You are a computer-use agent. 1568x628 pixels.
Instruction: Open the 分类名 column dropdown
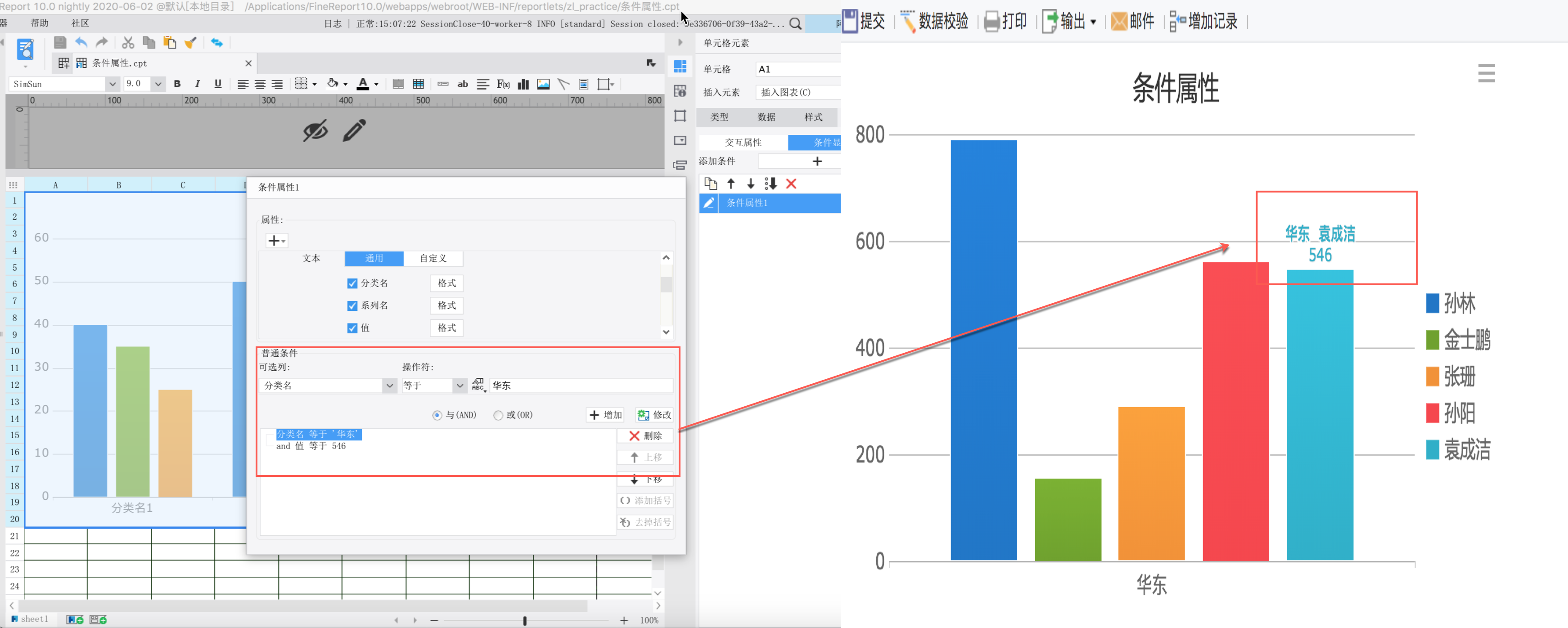(390, 386)
